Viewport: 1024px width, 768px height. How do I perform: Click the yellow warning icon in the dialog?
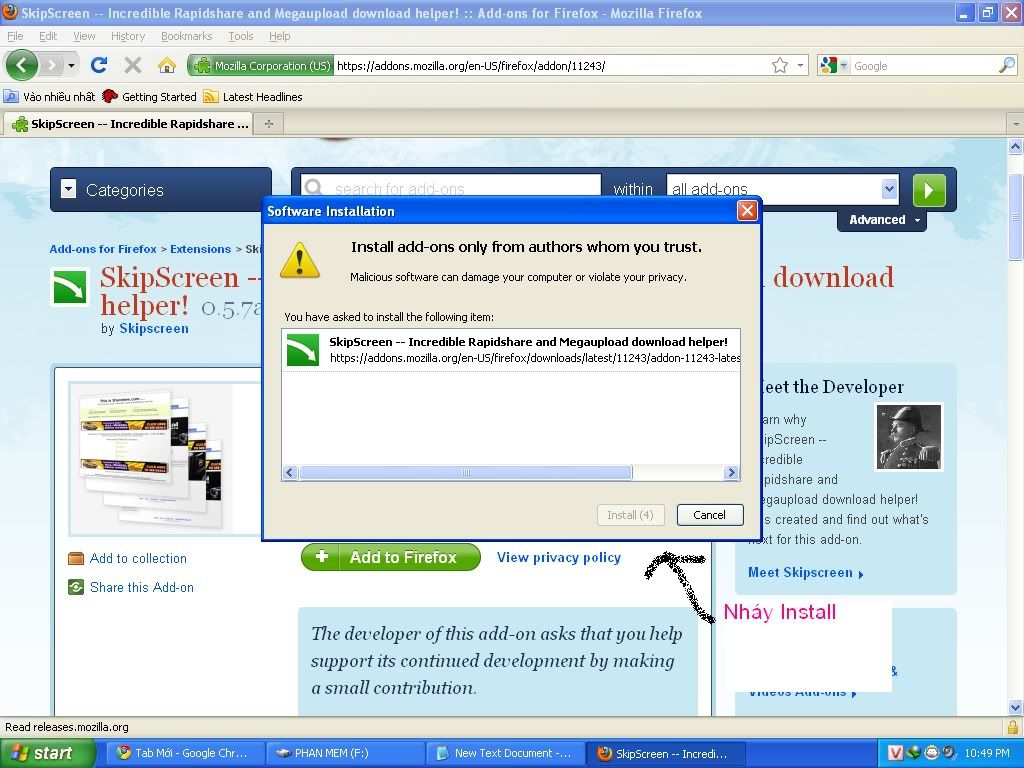tap(300, 261)
